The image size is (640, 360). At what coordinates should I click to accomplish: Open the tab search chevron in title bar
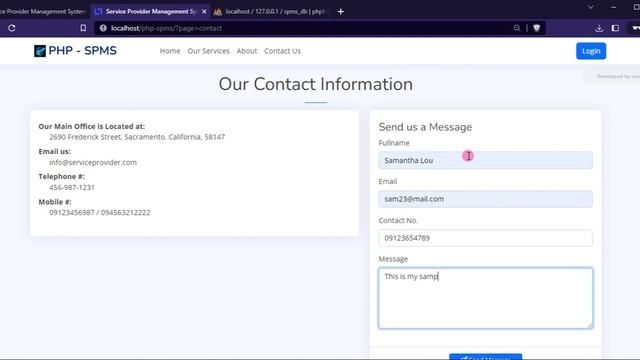tap(590, 7)
